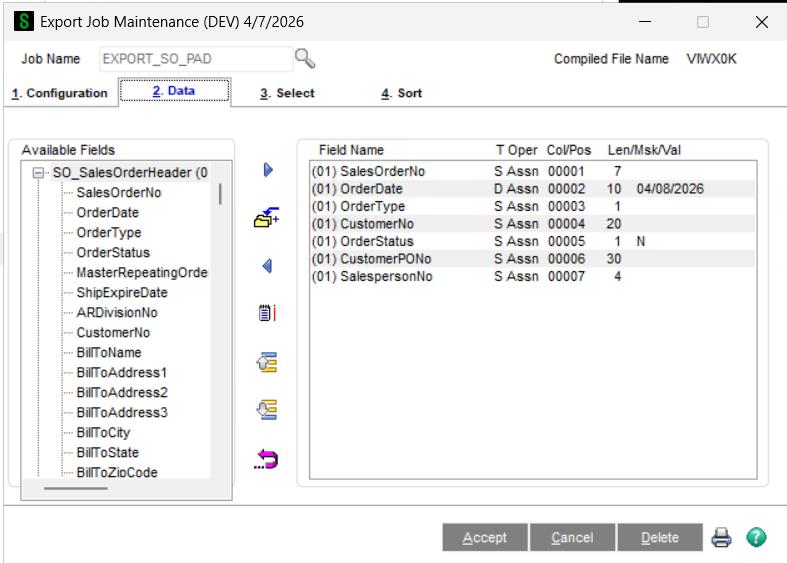
Task: Select the (01) CustomerPONo field row
Action: pyautogui.click(x=533, y=259)
